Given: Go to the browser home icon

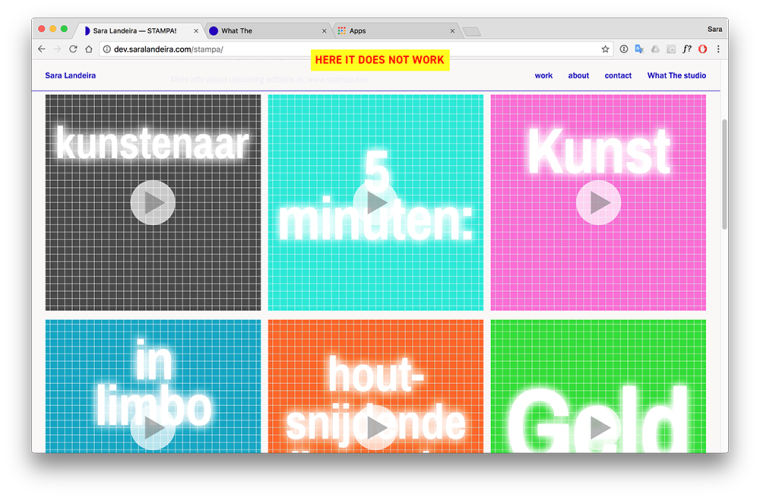Looking at the screenshot, I should point(89,49).
